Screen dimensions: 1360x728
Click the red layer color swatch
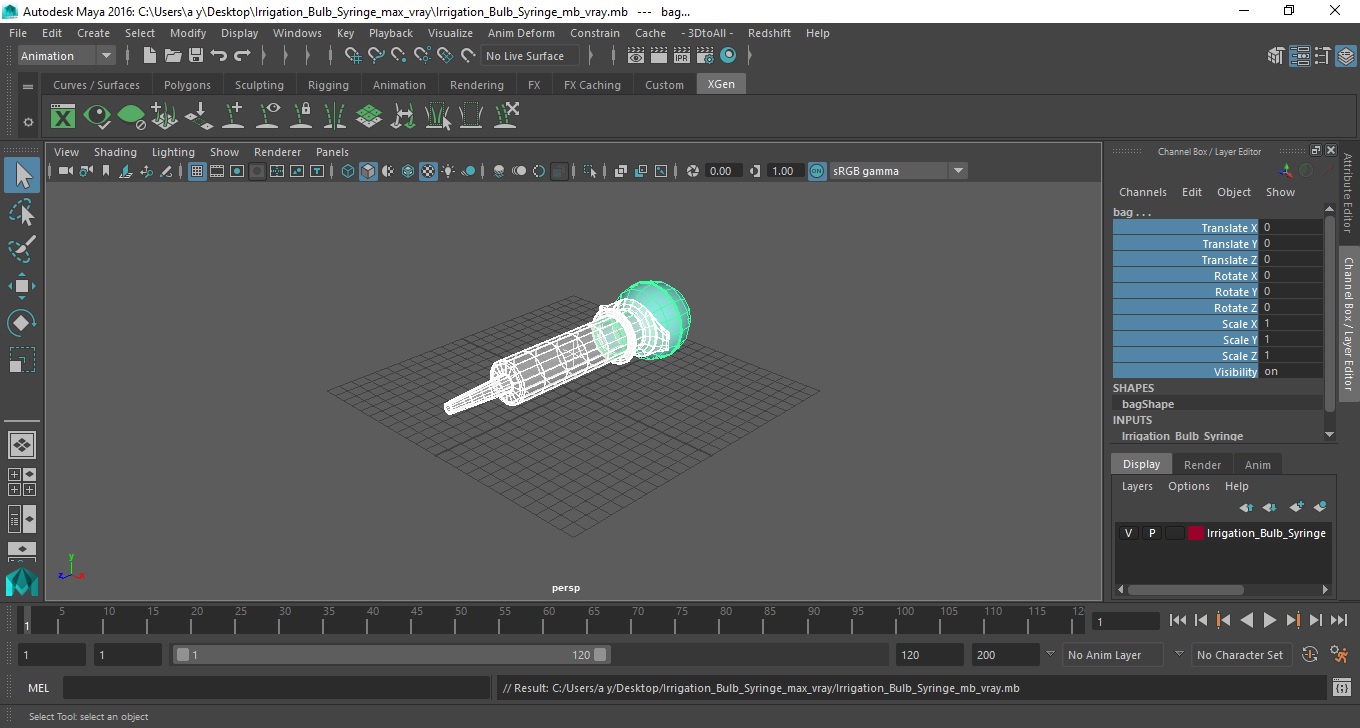point(1196,533)
